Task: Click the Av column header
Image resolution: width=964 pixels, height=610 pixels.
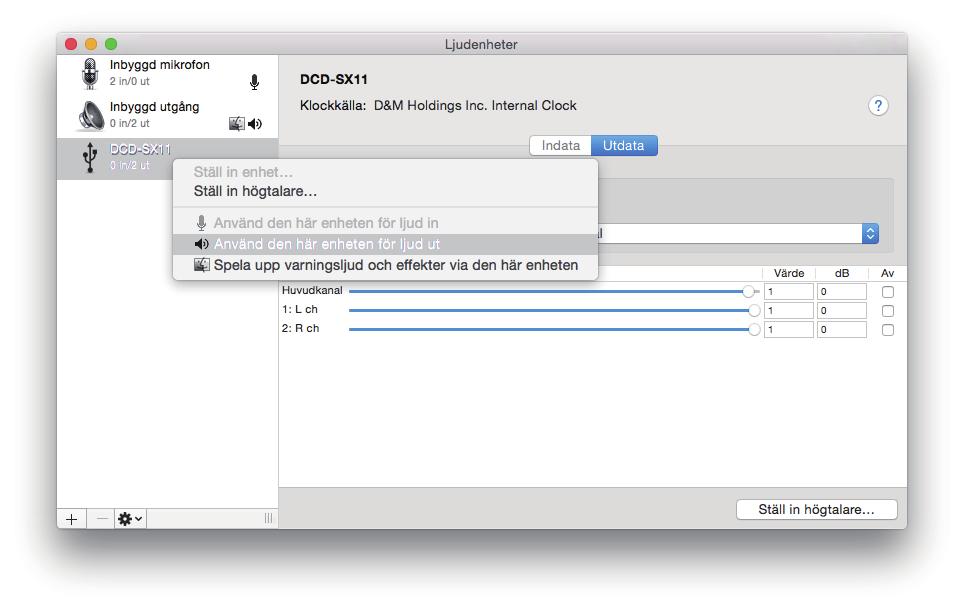Action: tap(887, 273)
